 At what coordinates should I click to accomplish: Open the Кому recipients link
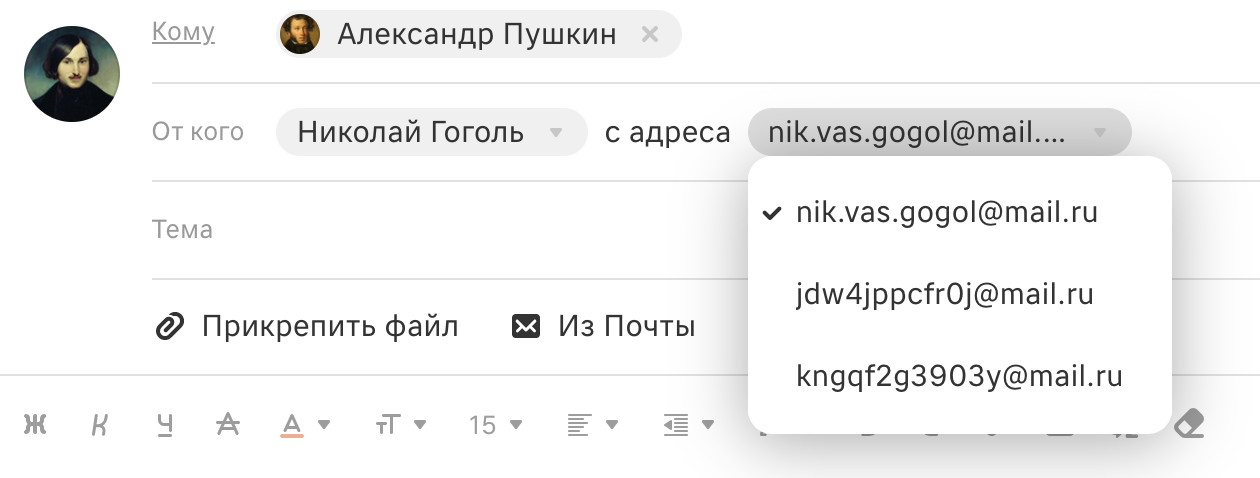coord(183,32)
